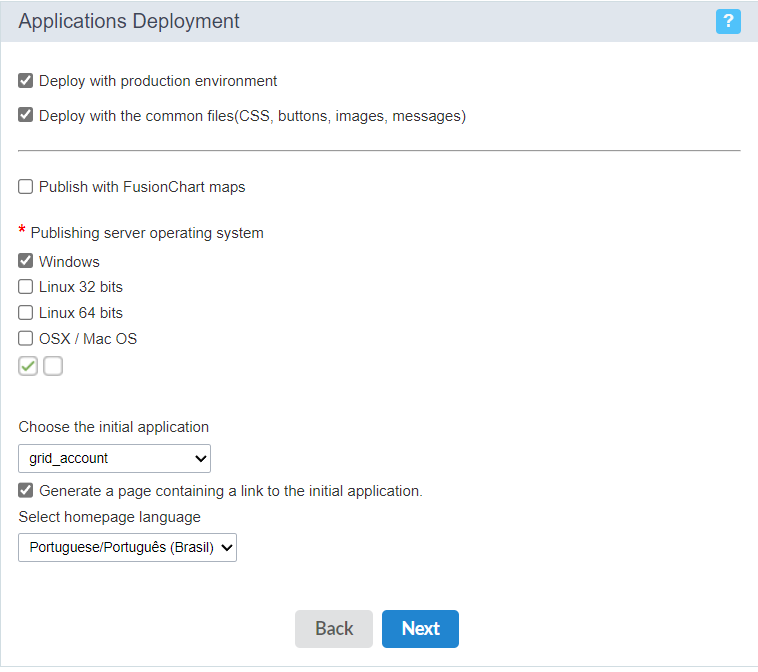Select the Linux 64 bits checkbox

point(26,313)
